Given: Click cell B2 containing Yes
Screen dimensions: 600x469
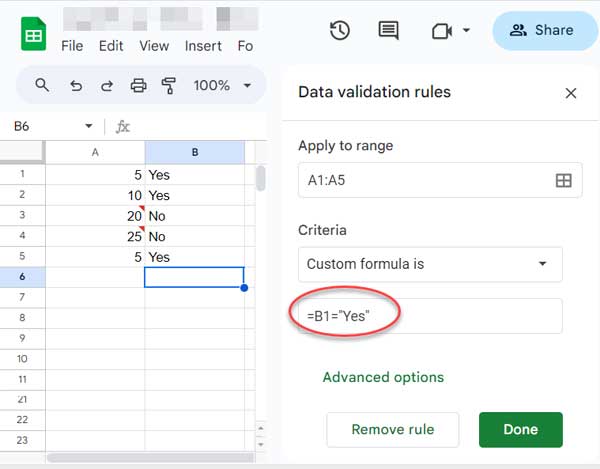Looking at the screenshot, I should coord(195,195).
